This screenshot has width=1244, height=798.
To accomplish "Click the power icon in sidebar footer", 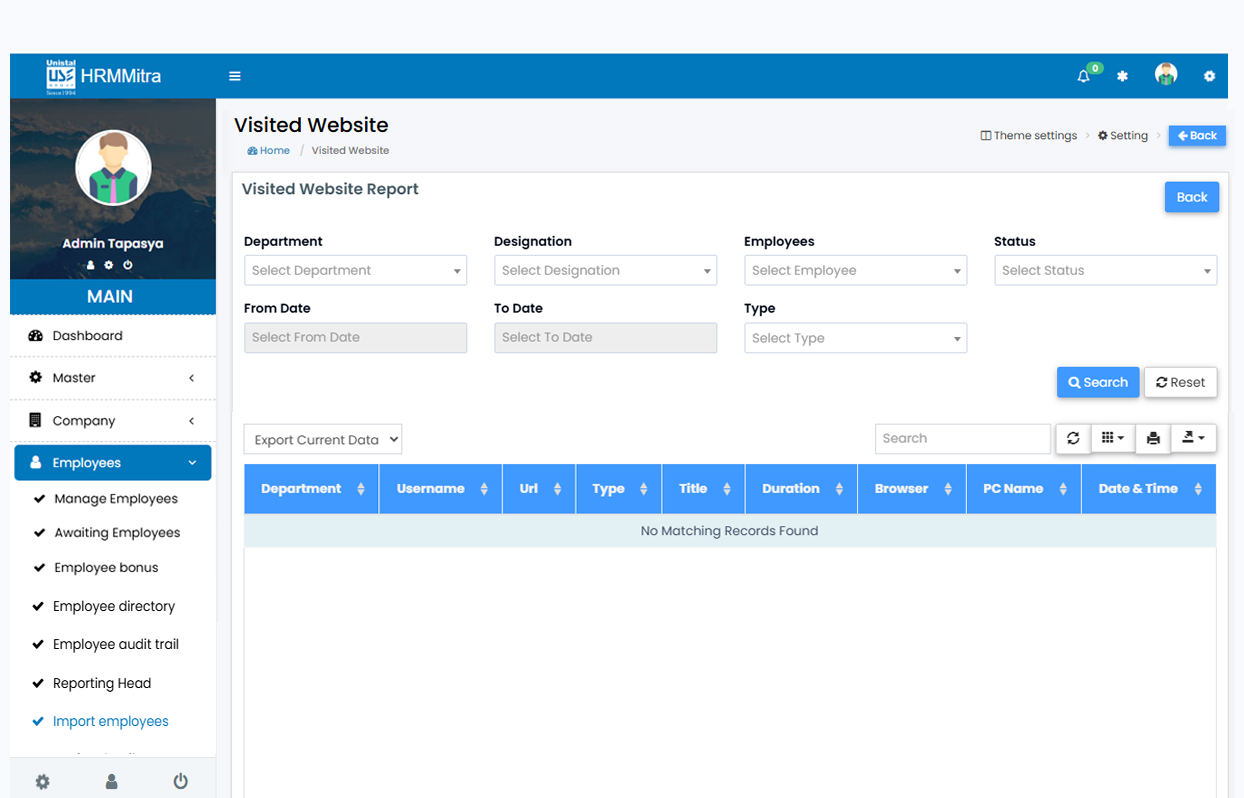I will [180, 781].
